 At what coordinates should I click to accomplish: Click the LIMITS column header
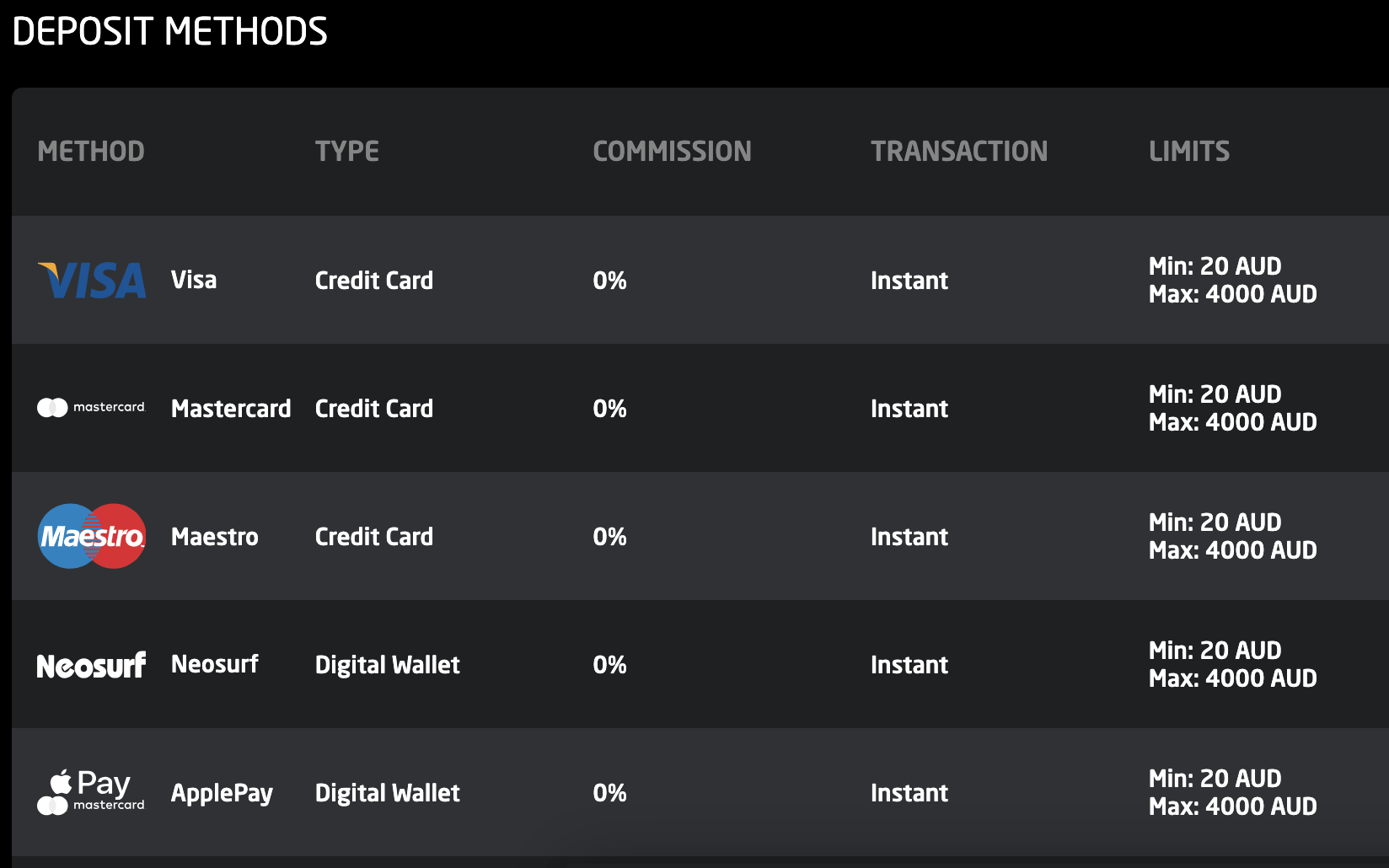pos(1189,152)
